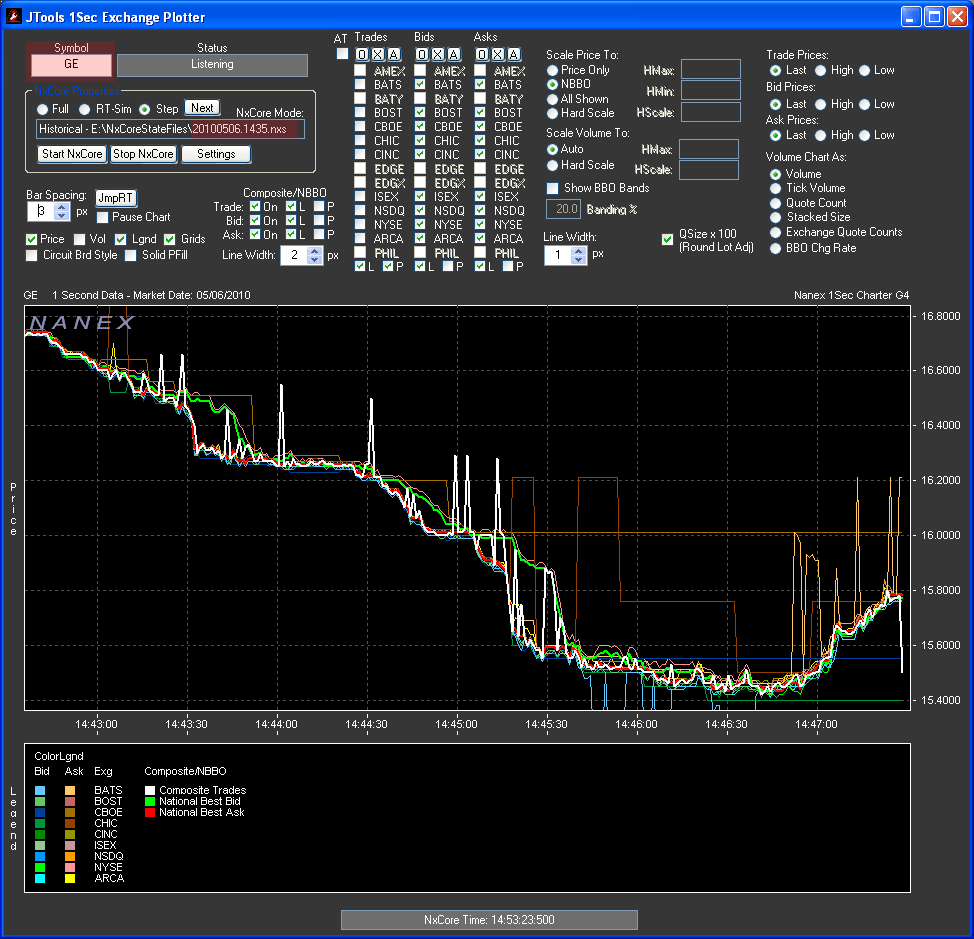Click the NxCore Time status bar
This screenshot has height=939, width=974.
[489, 920]
